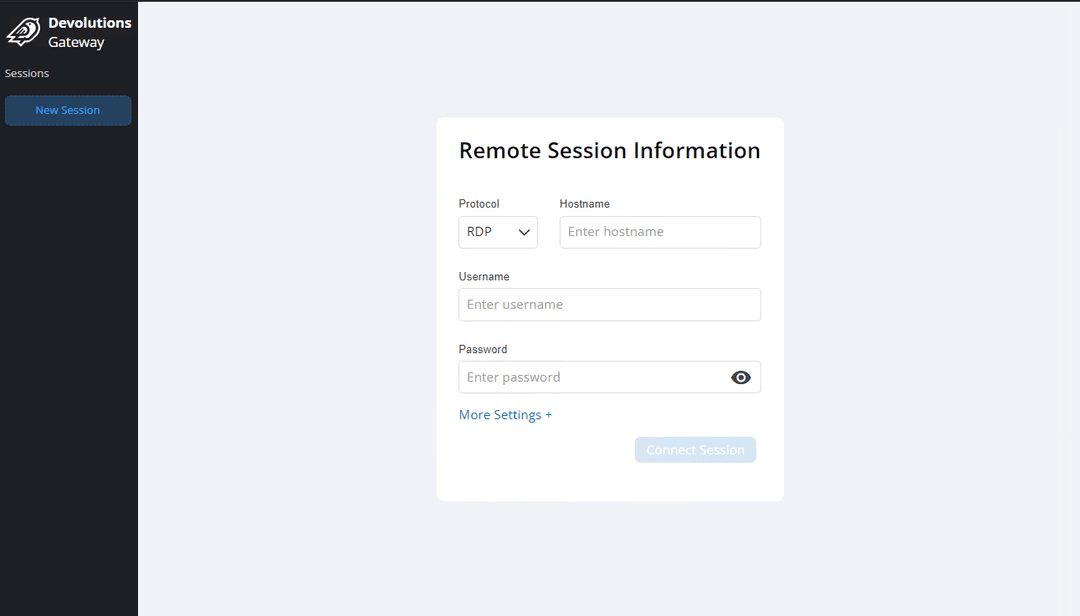The width and height of the screenshot is (1080, 616).
Task: Click the Remote Session Information heading
Action: (x=609, y=151)
